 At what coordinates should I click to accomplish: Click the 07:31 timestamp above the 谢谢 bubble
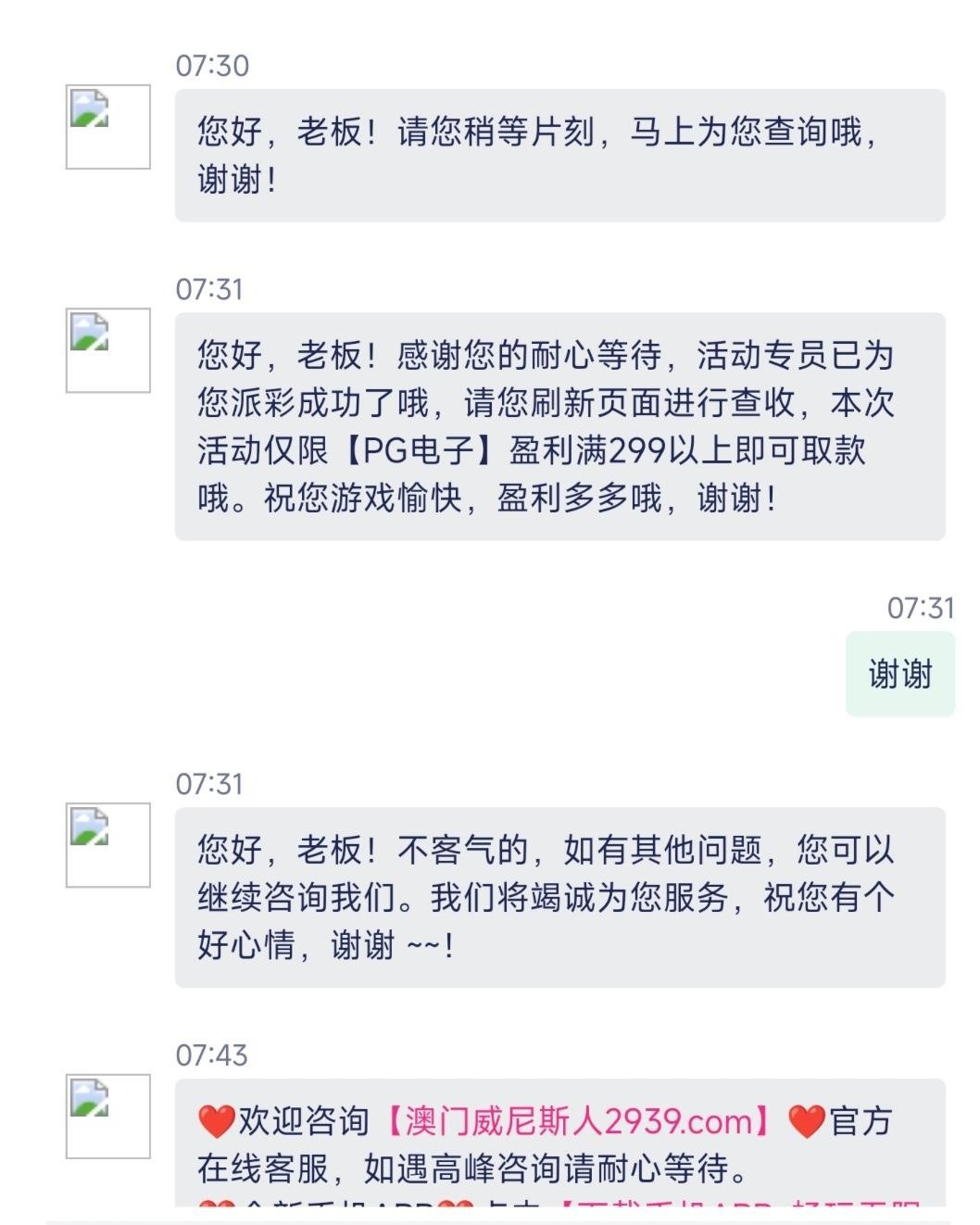[x=920, y=608]
